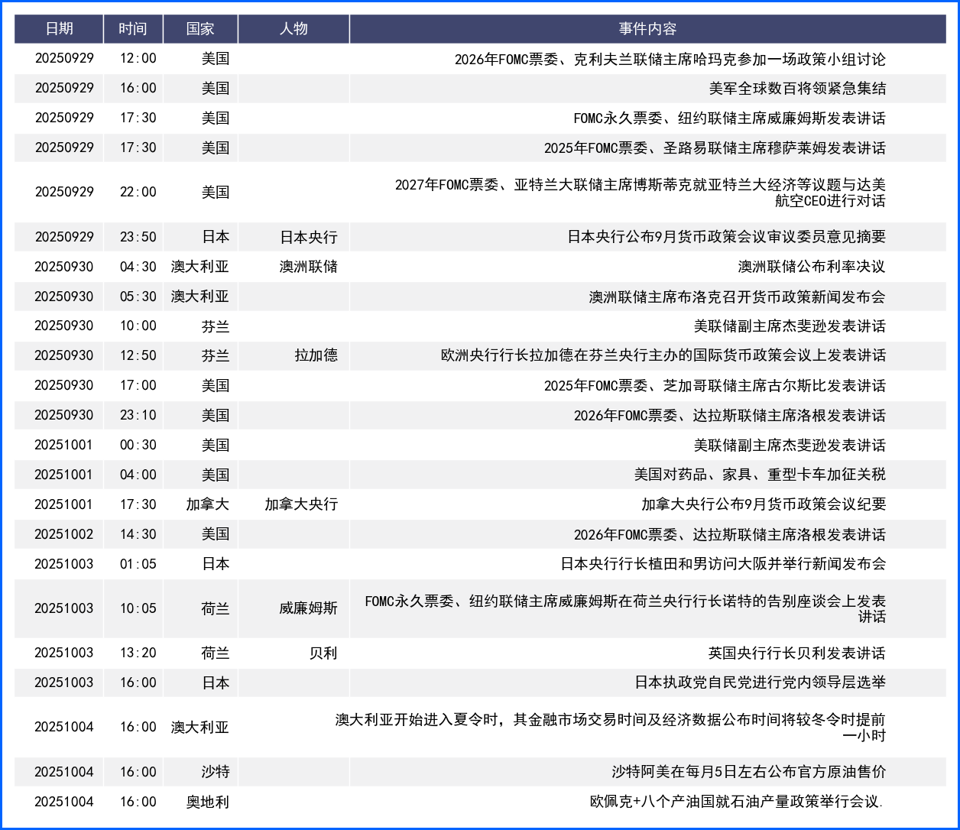Click 加拿大央行 in the 人物 column
The width and height of the screenshot is (960, 830).
point(301,504)
